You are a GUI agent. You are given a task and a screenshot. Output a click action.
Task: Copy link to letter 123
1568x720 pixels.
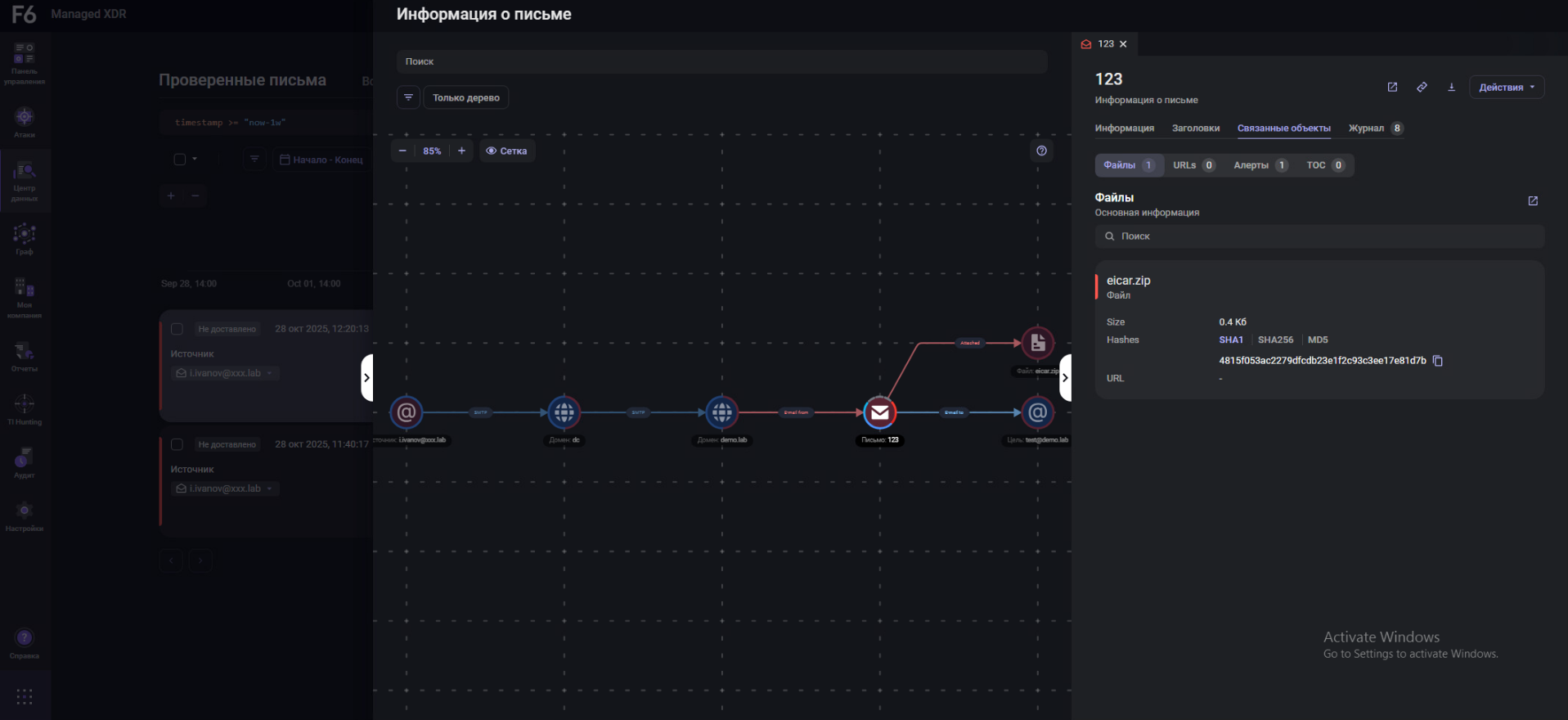pyautogui.click(x=1422, y=88)
